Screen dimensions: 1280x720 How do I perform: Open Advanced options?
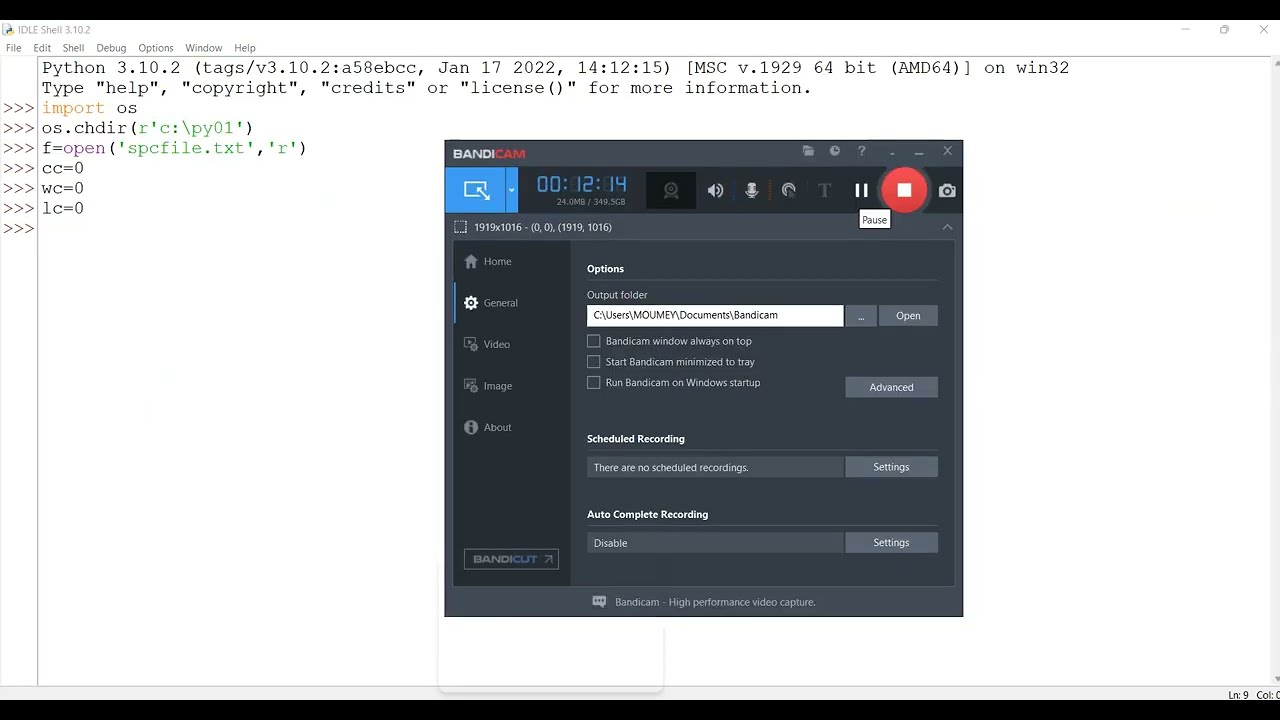[x=891, y=387]
